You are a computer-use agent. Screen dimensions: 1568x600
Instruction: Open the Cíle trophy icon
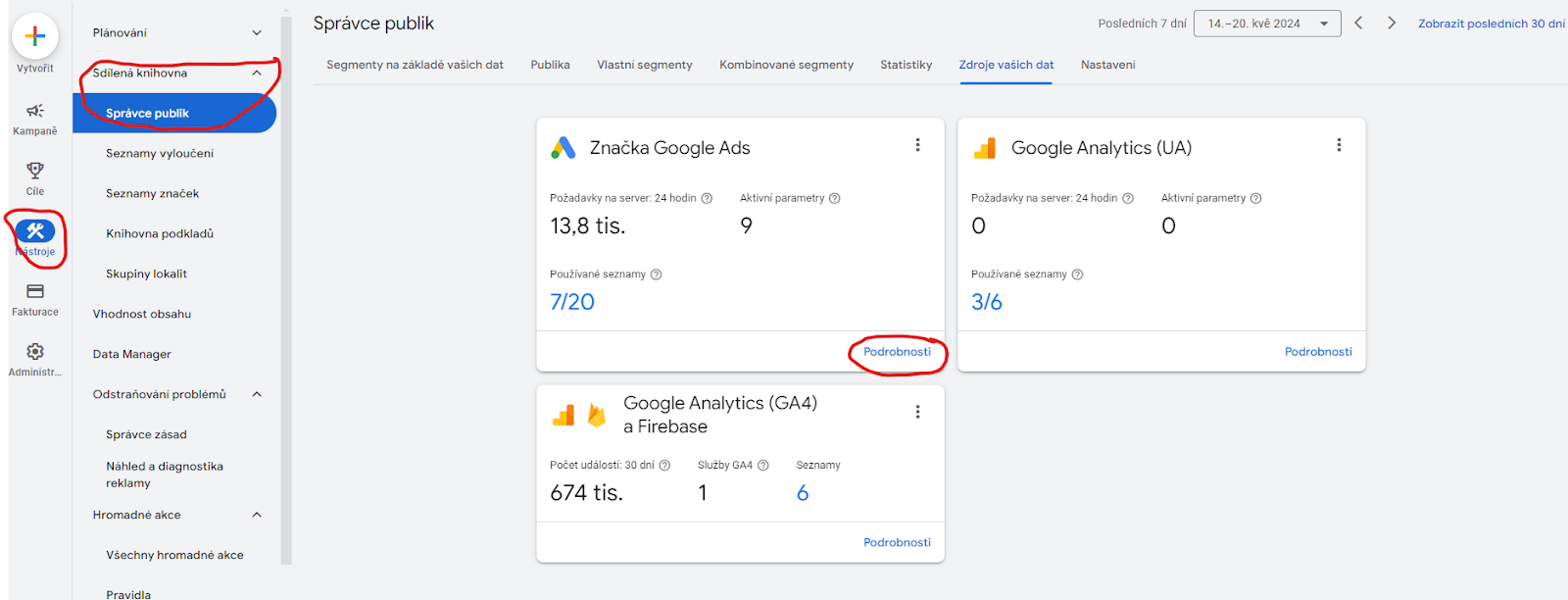(x=35, y=171)
